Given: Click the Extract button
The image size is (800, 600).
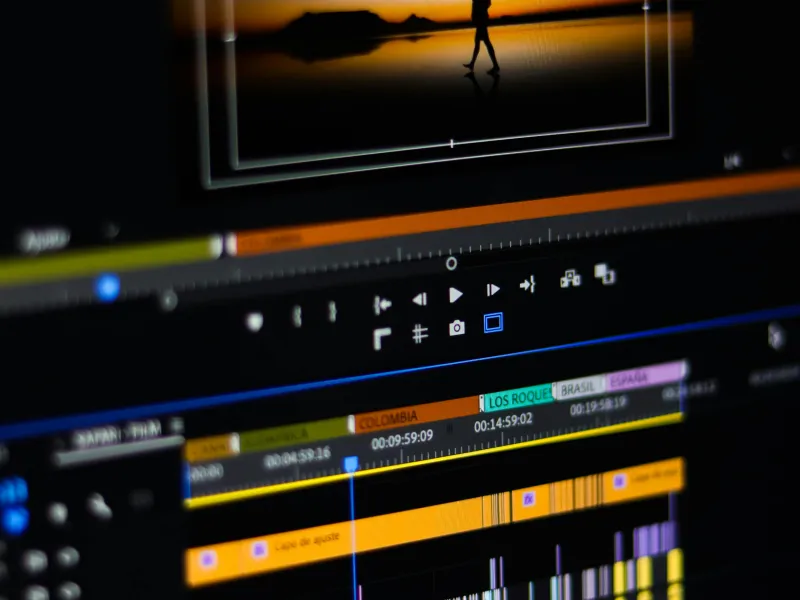Looking at the screenshot, I should (x=604, y=273).
